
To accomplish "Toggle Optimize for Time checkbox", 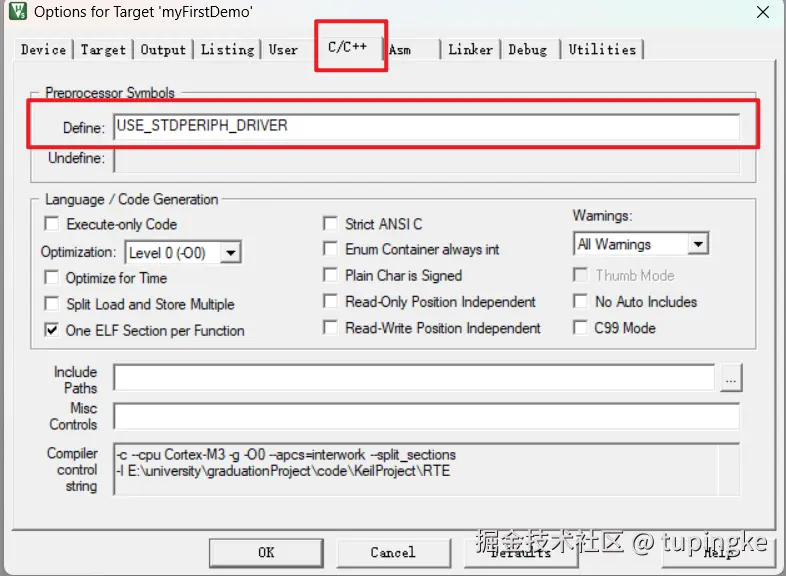I will [52, 277].
